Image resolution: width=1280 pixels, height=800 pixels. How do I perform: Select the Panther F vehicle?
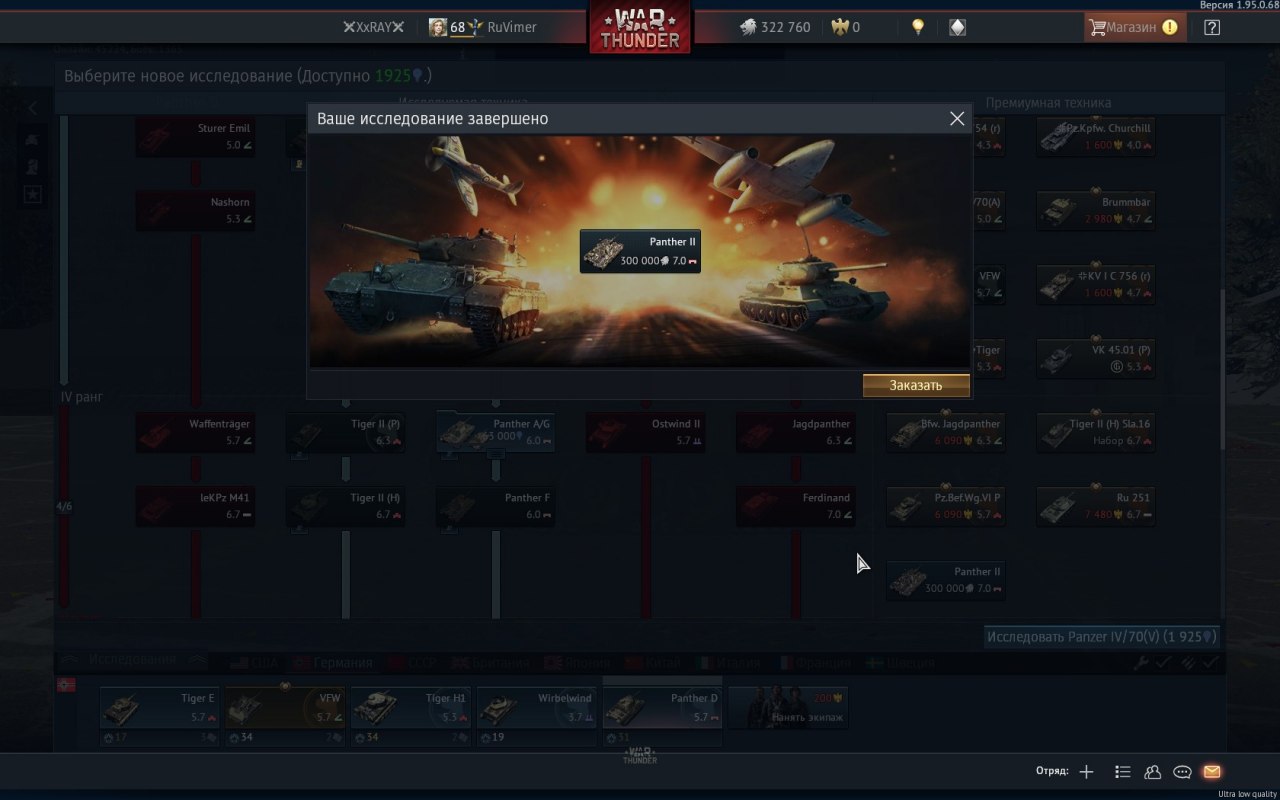coord(495,506)
